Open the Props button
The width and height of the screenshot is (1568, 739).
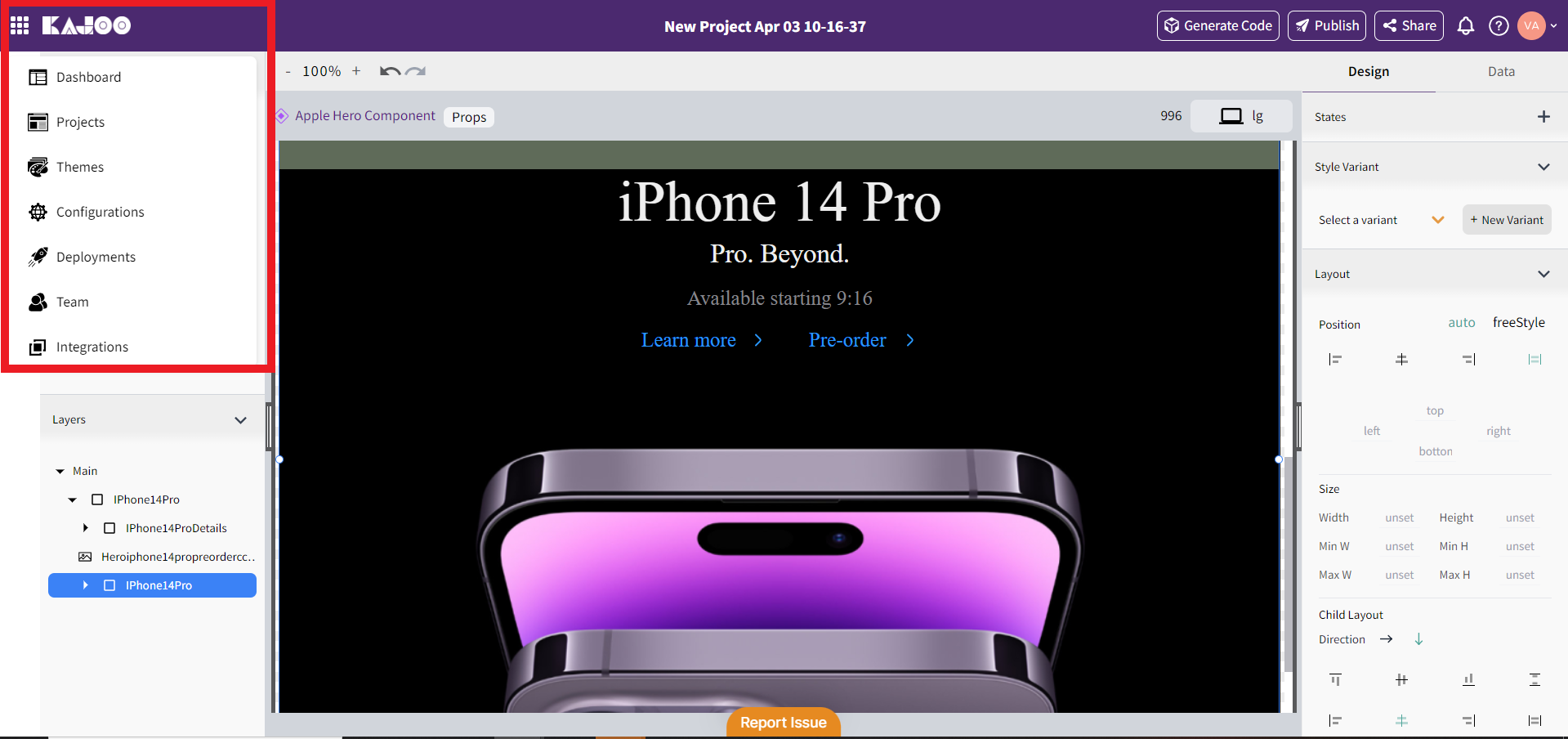[469, 117]
